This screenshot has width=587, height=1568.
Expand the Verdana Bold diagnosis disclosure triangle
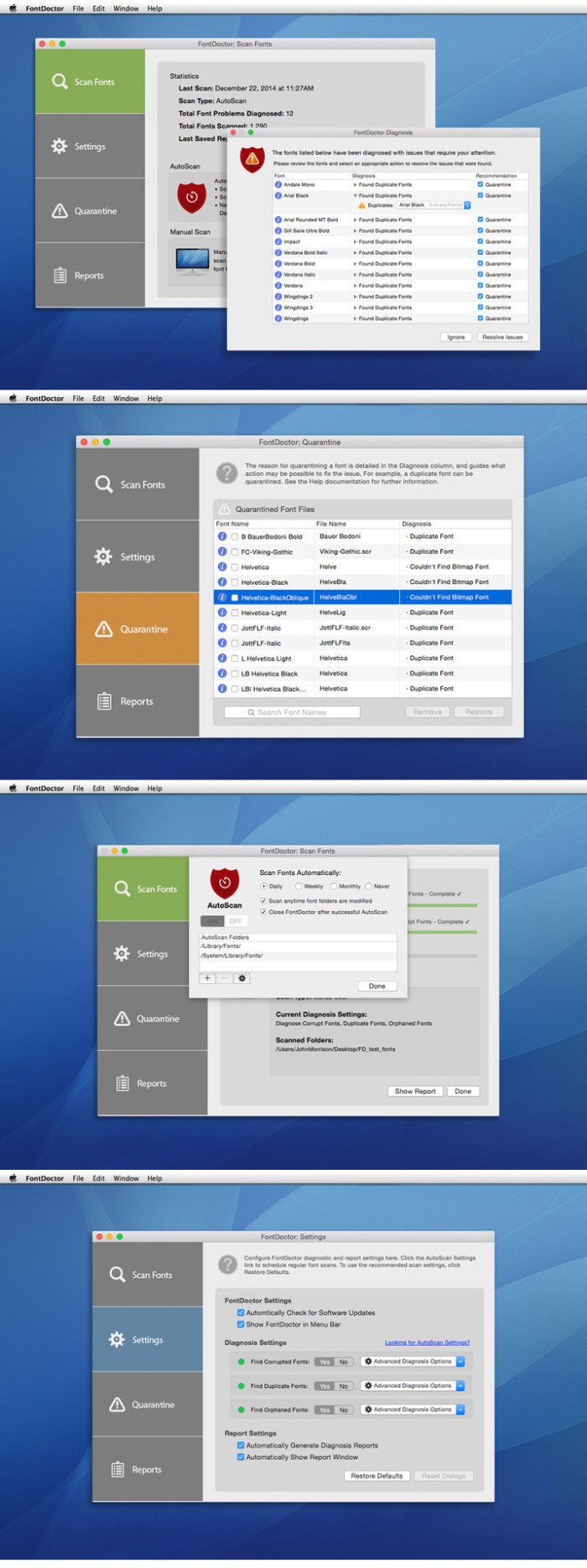(x=355, y=263)
